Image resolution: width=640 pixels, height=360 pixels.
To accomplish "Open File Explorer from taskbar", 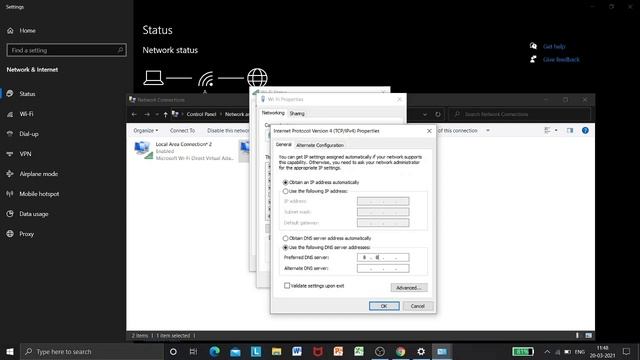I will [276, 351].
